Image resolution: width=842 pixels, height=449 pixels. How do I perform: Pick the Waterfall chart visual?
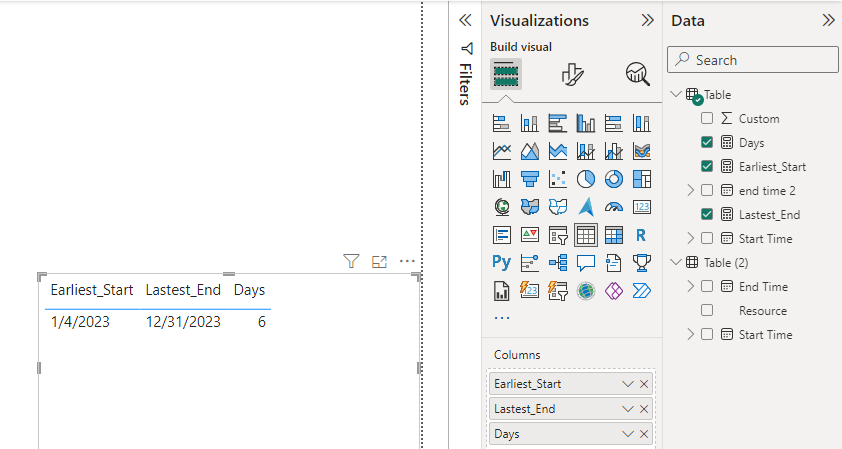pos(502,179)
